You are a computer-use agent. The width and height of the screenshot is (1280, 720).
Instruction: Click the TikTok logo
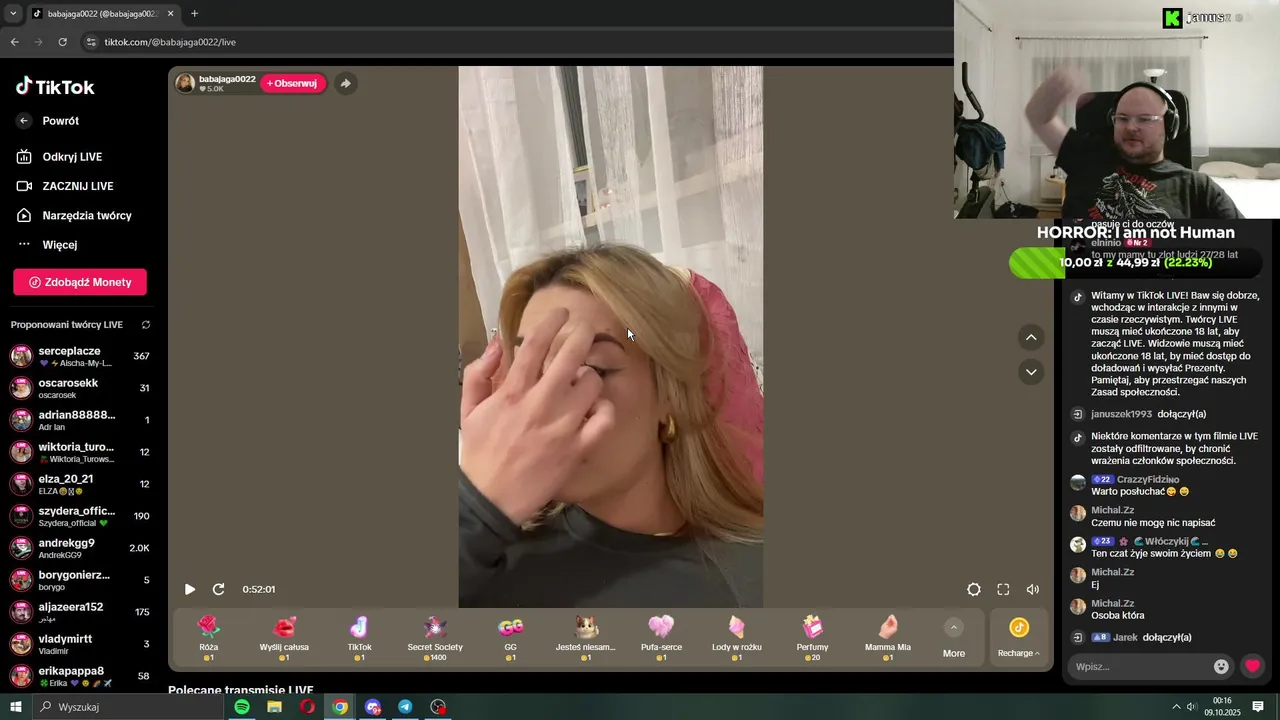(55, 87)
